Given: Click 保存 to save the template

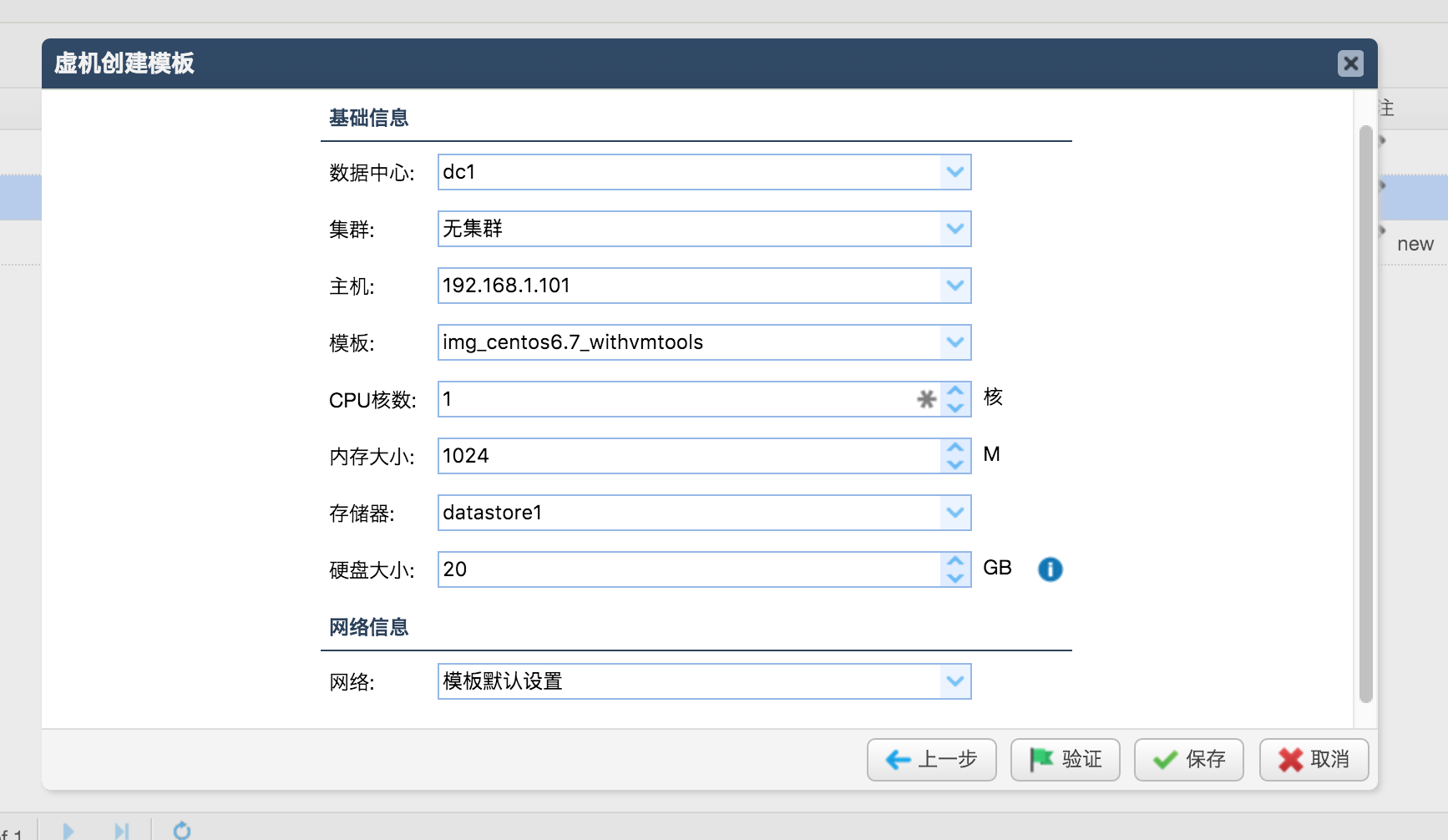Looking at the screenshot, I should [1188, 760].
